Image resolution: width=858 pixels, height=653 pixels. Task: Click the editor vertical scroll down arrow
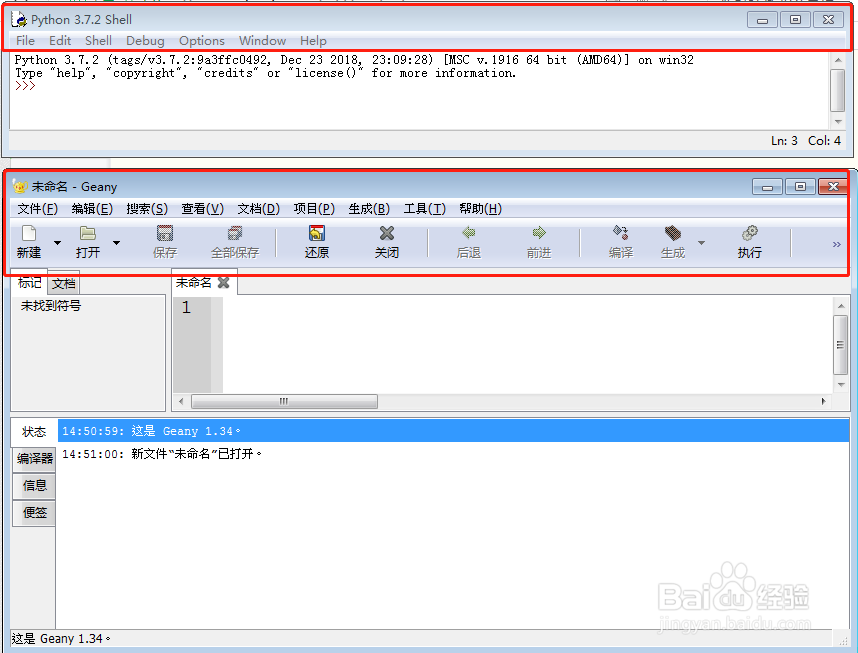(x=840, y=385)
